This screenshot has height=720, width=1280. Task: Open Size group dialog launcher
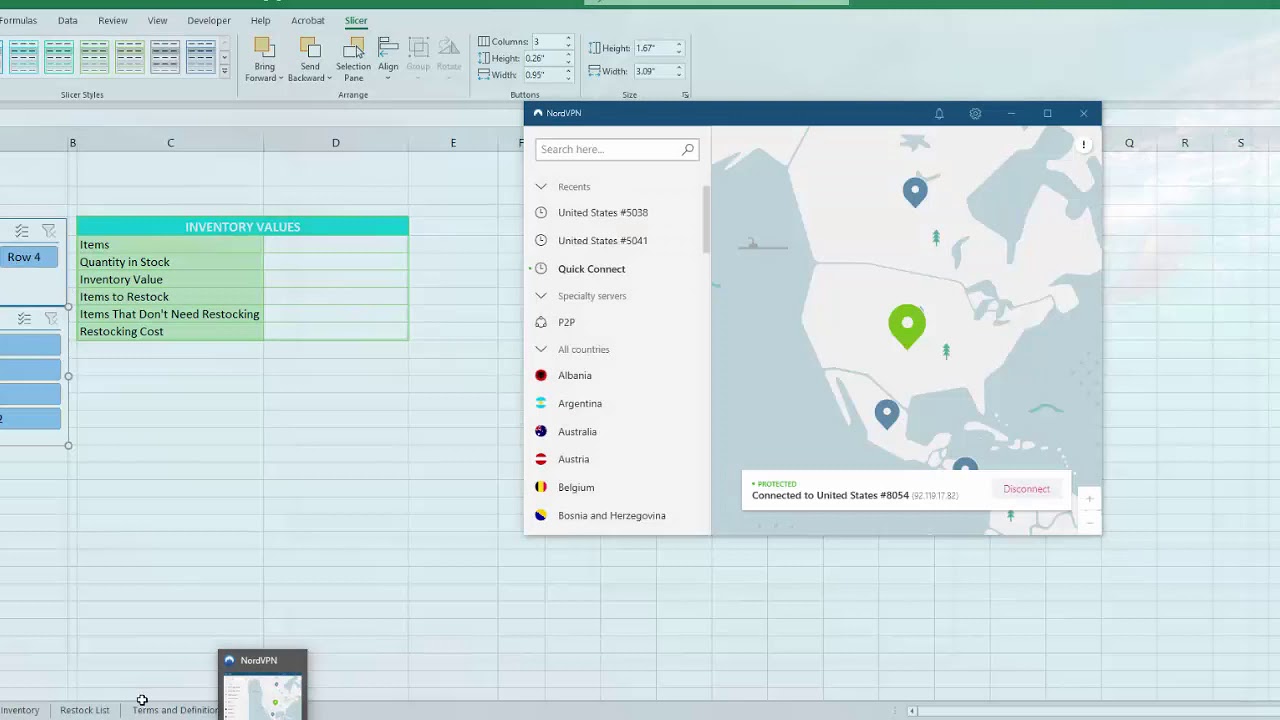685,95
